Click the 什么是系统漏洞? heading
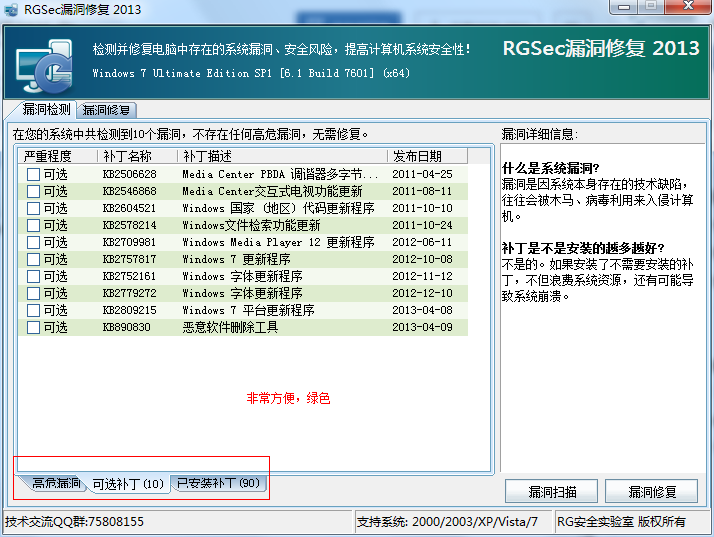This screenshot has width=714, height=537. coord(551,169)
